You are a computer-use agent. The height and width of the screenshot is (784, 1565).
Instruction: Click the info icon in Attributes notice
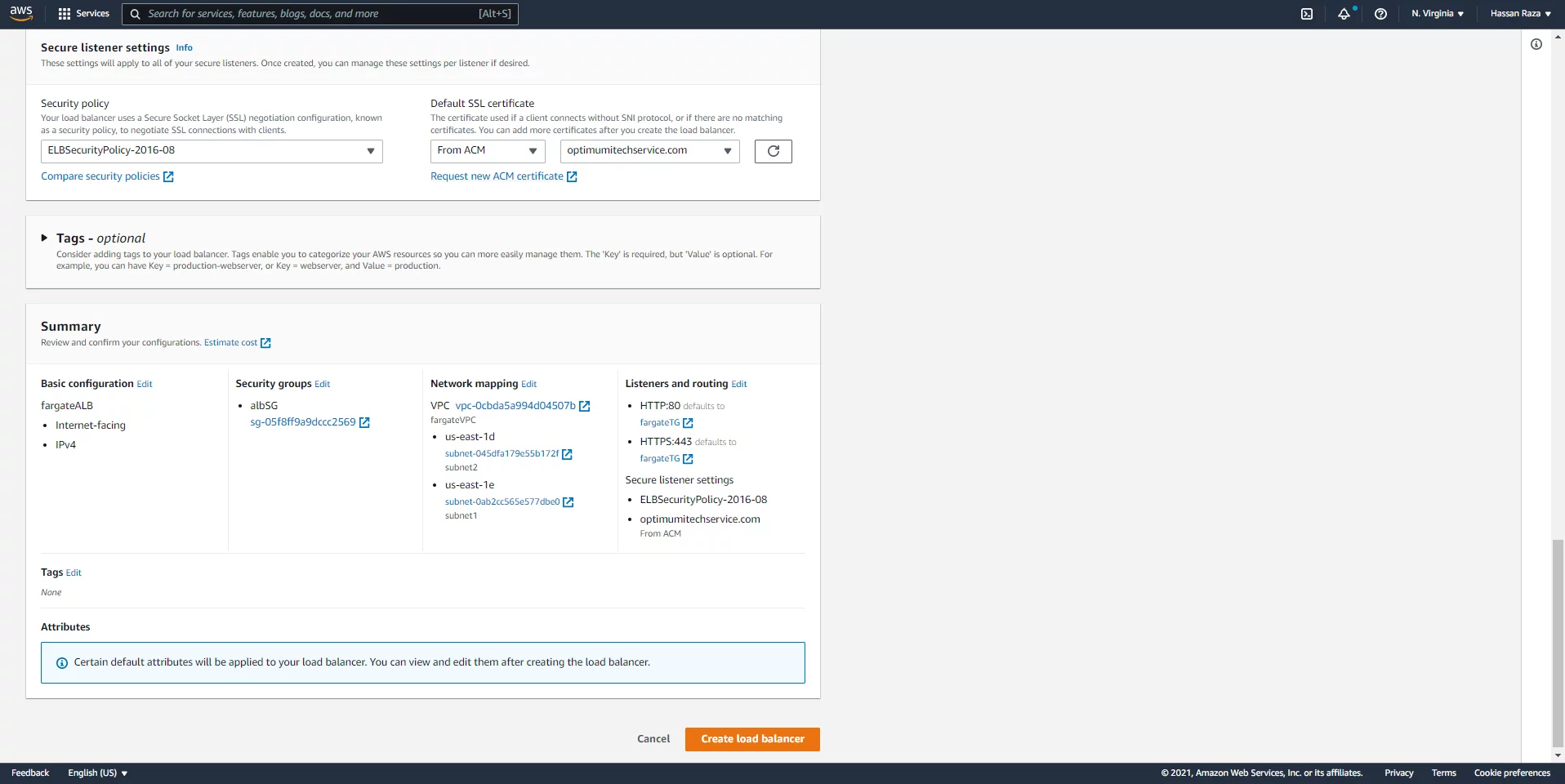[62, 663]
